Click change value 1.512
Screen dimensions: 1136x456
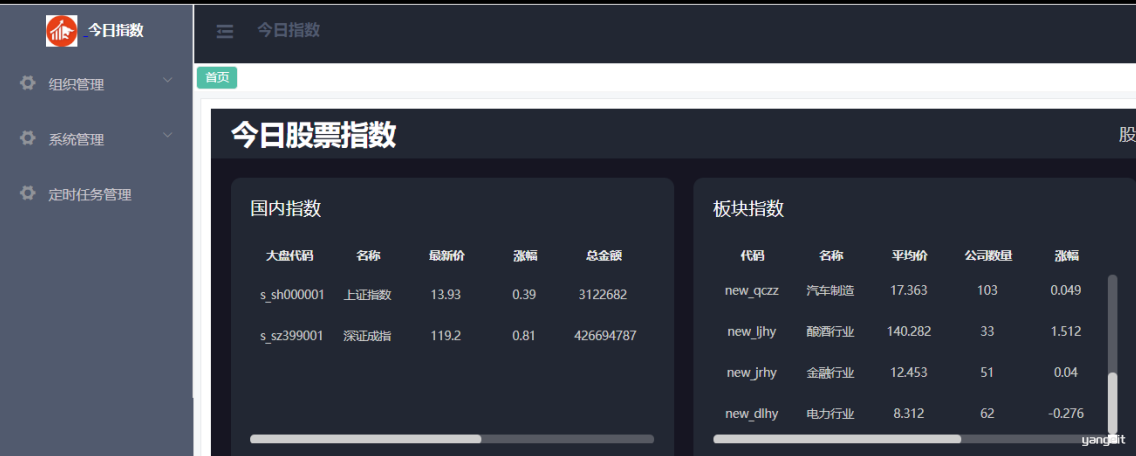1066,331
